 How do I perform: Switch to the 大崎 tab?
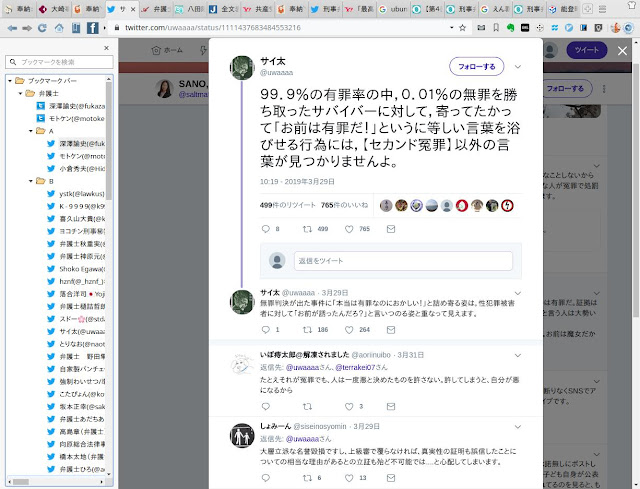54,9
